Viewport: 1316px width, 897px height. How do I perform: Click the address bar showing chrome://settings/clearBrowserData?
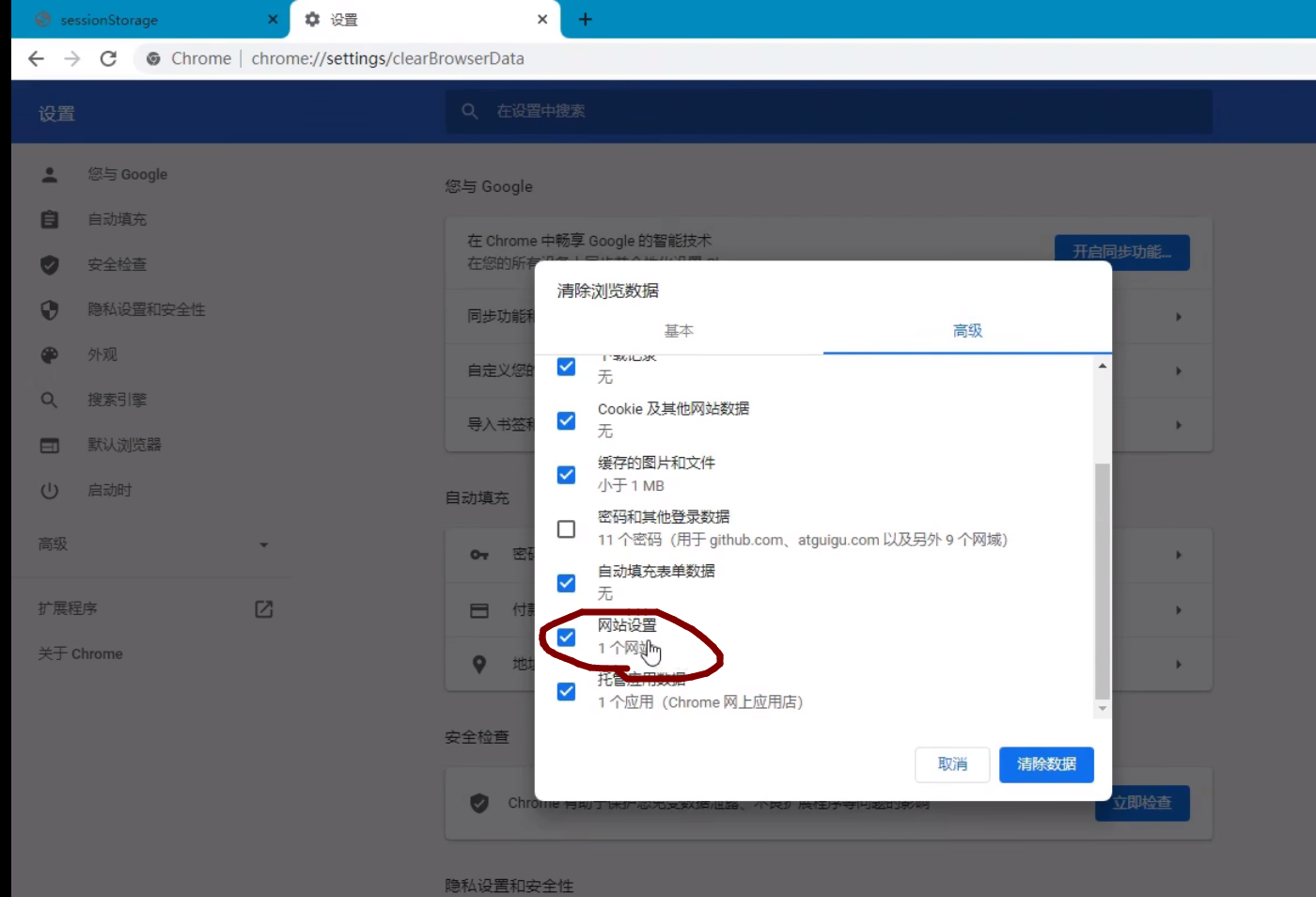pos(387,58)
